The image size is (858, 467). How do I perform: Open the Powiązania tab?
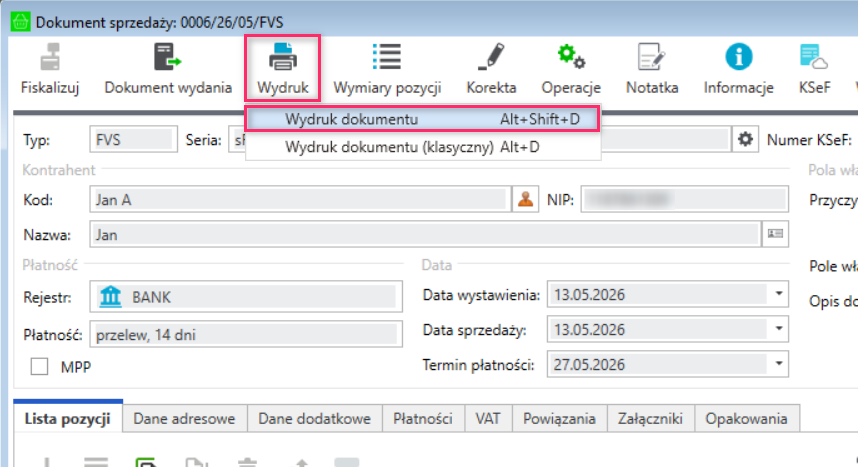[559, 419]
